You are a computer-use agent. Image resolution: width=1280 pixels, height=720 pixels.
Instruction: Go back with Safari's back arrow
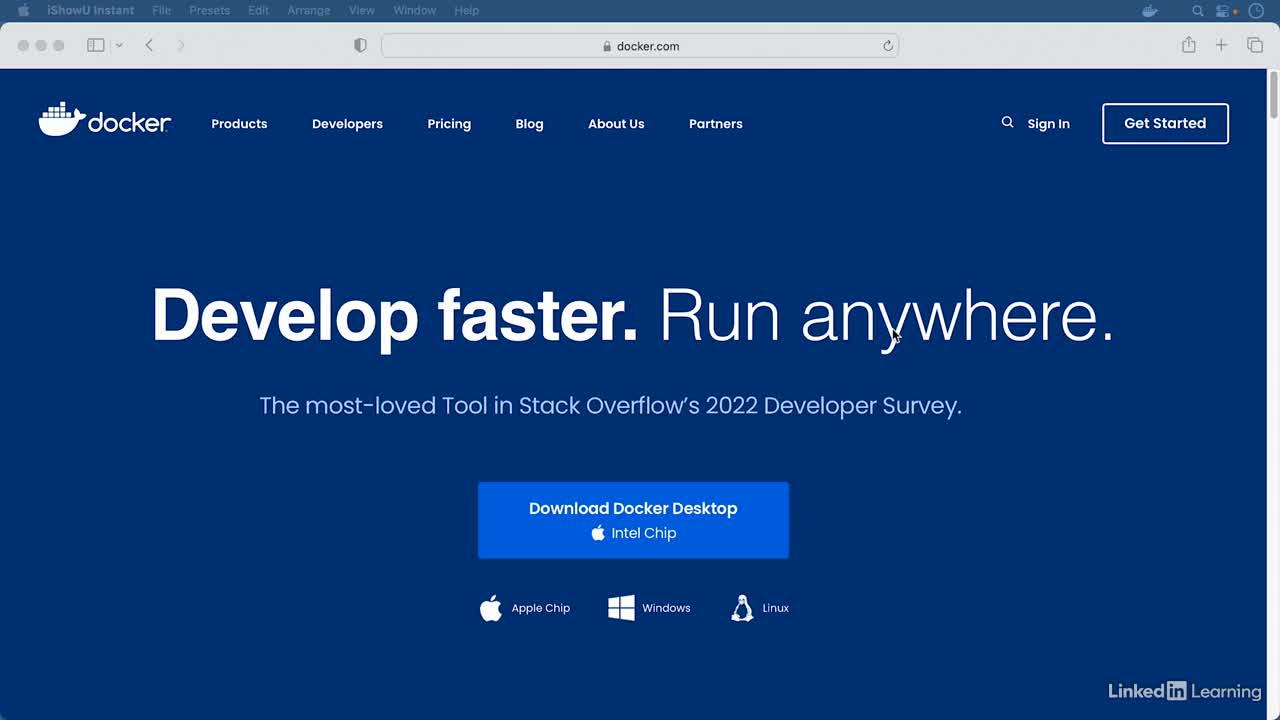point(149,45)
